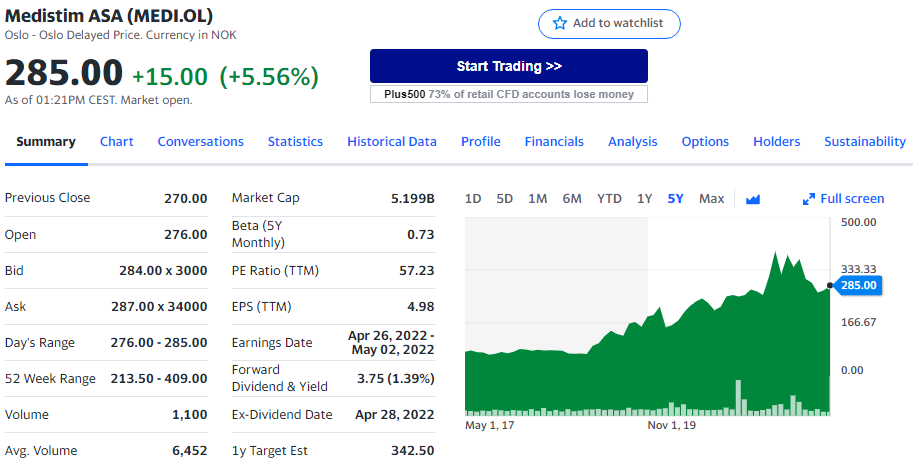Open chart in Full screen mode

pyautogui.click(x=843, y=199)
